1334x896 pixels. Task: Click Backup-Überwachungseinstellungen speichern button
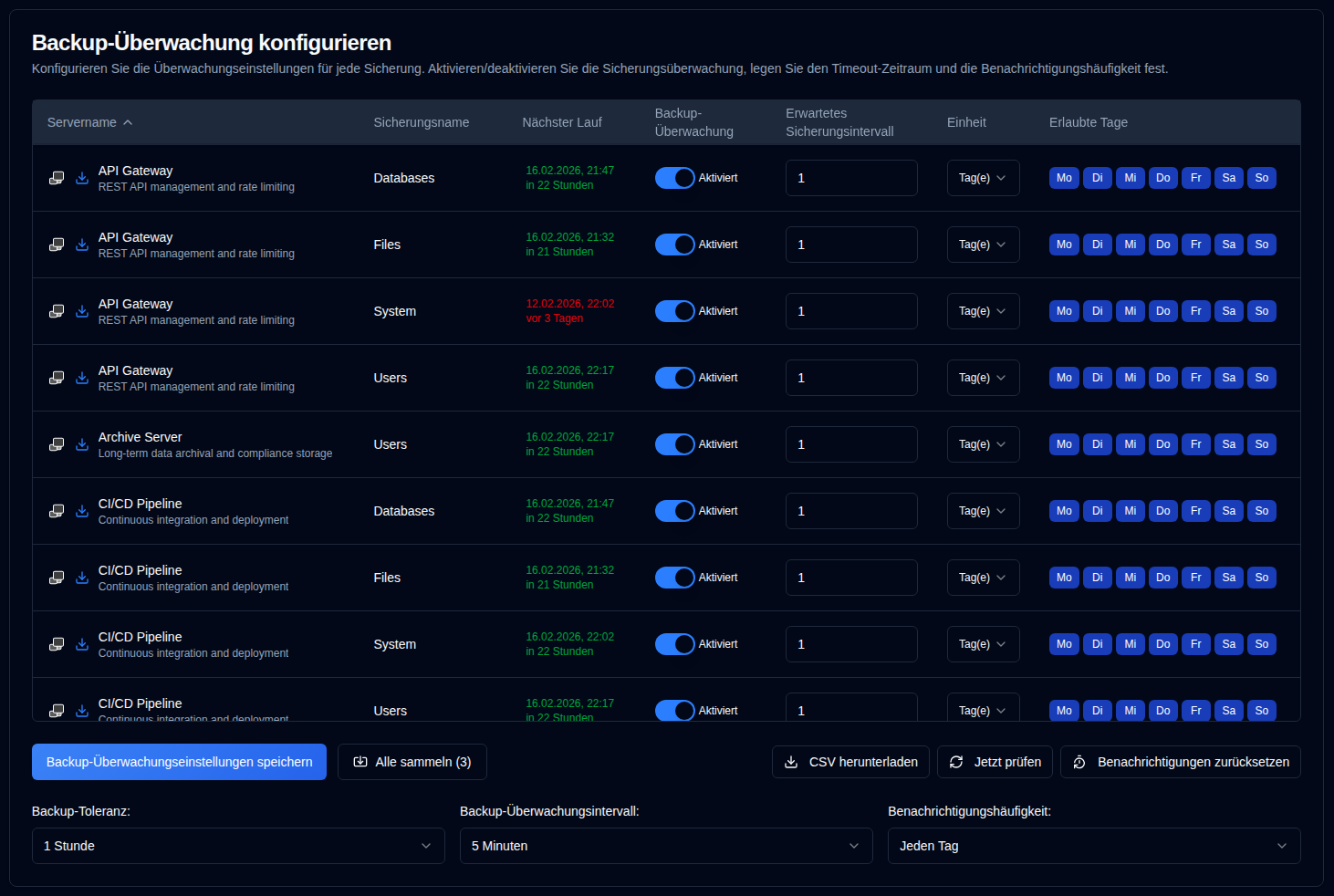click(179, 762)
